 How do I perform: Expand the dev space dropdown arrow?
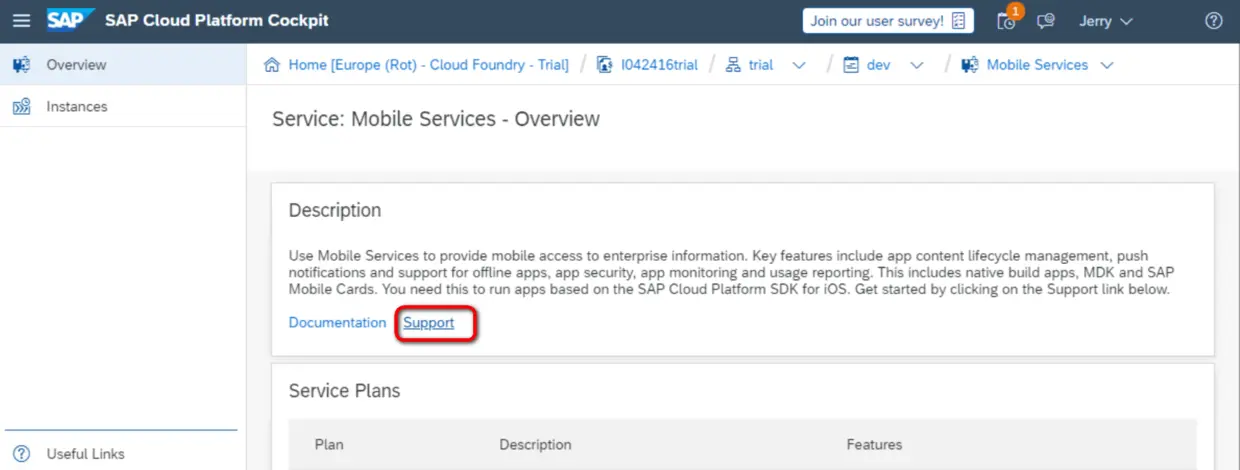[916, 65]
